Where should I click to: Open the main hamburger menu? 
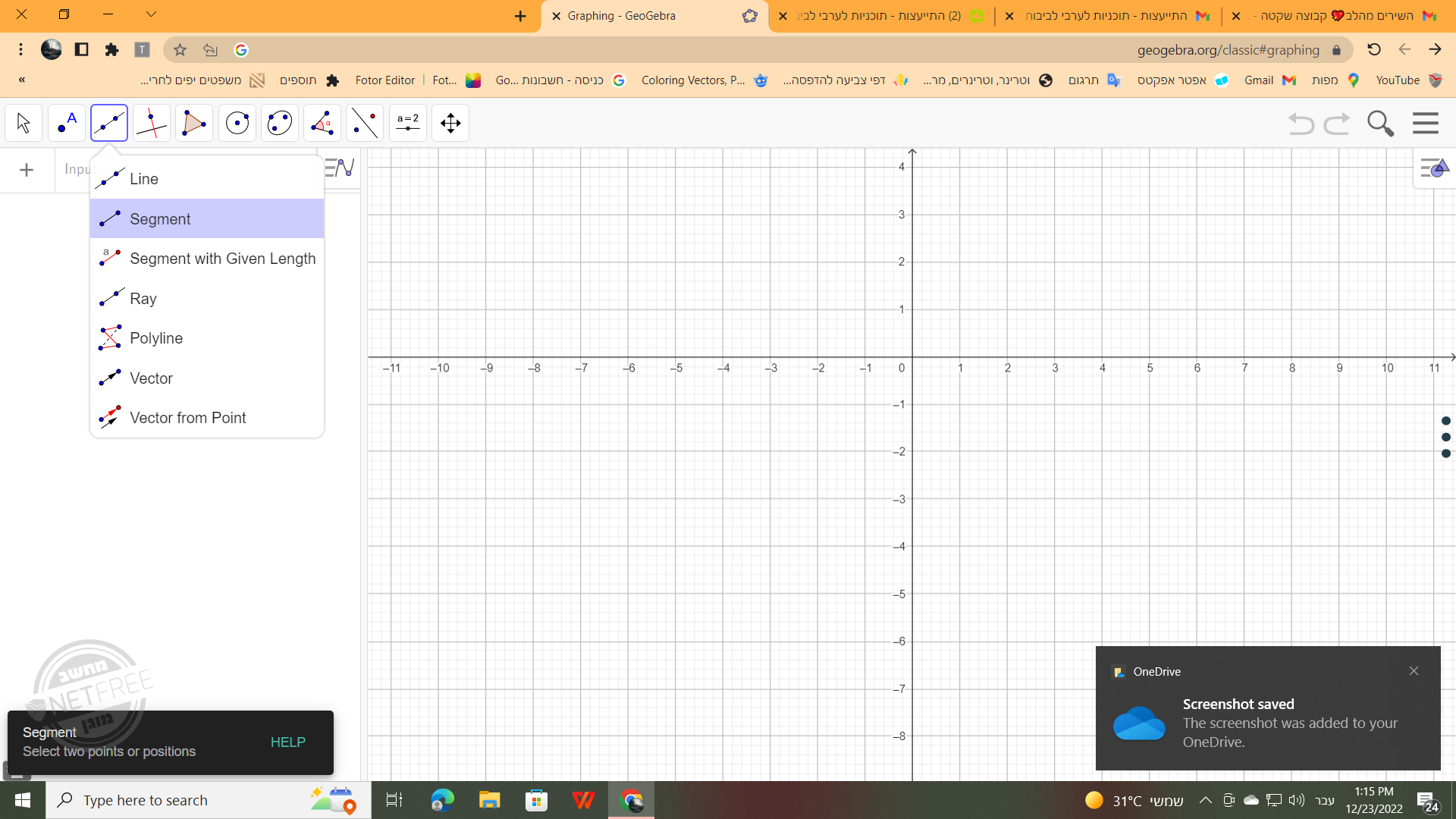click(x=1426, y=123)
